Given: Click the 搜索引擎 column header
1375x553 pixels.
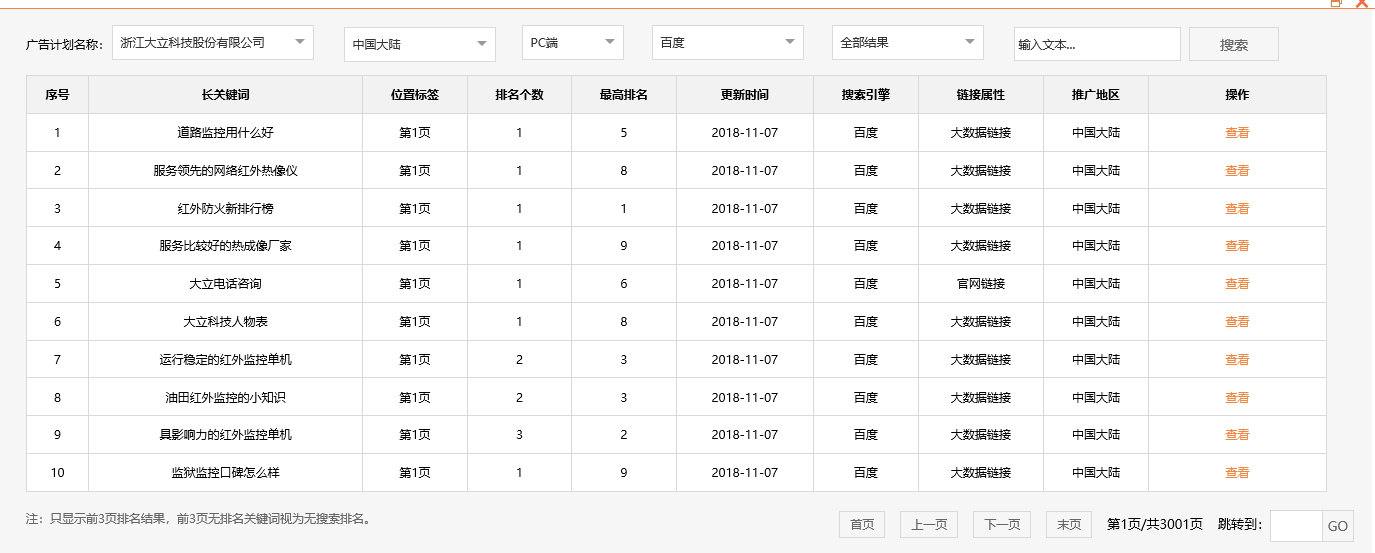Looking at the screenshot, I should (x=866, y=95).
